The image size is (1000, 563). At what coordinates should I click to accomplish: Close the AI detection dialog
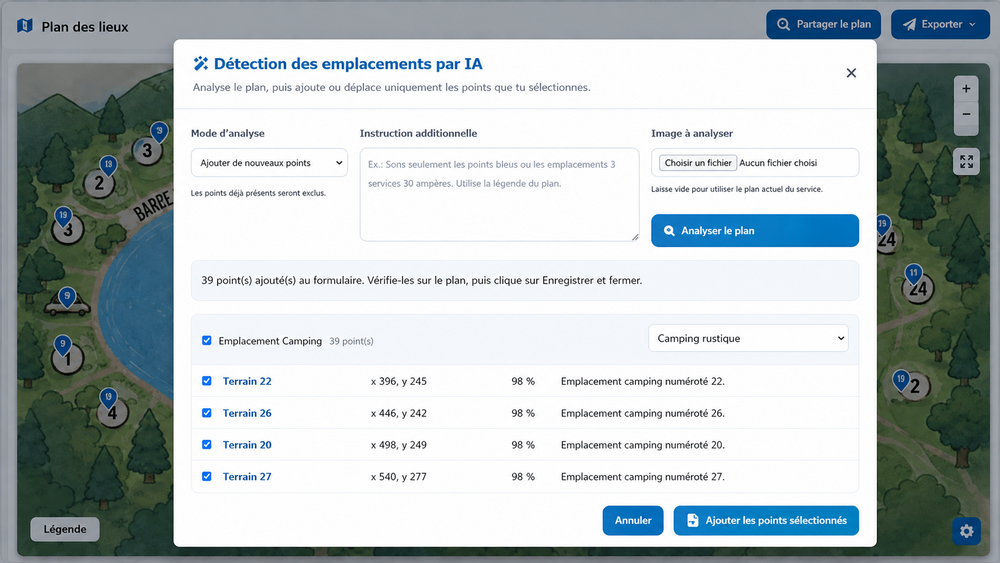click(x=851, y=73)
